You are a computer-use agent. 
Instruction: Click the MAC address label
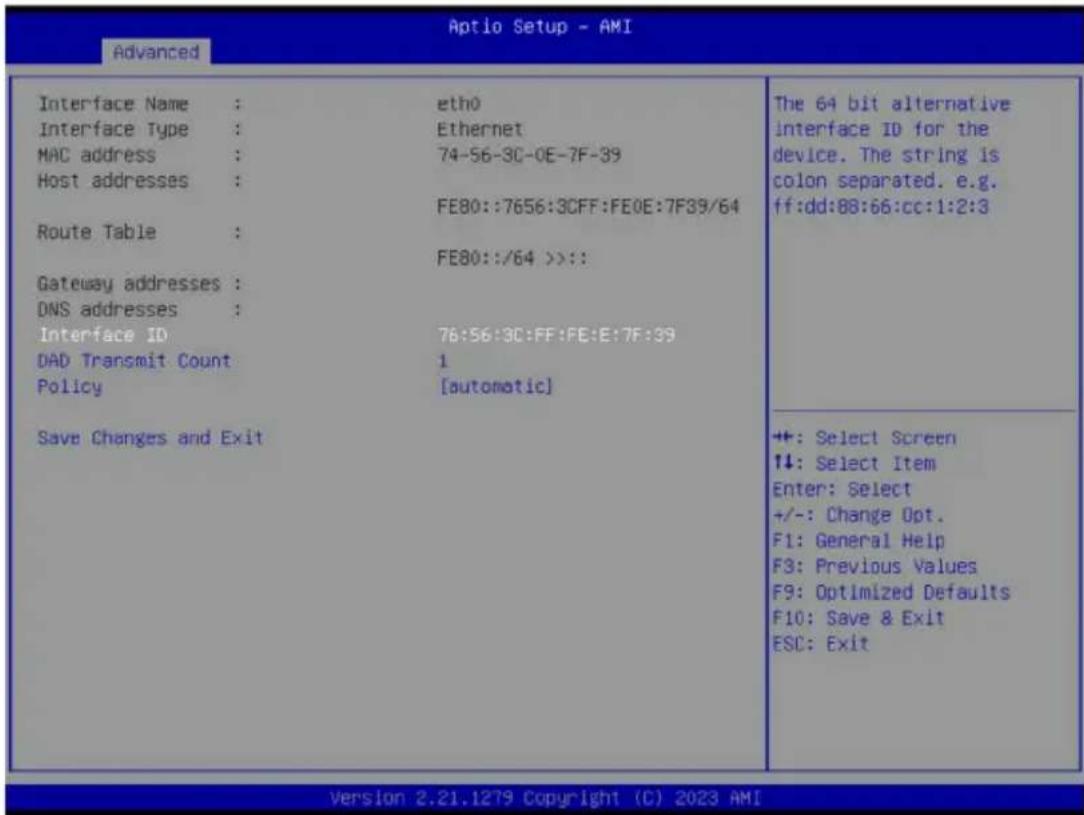pyautogui.click(x=97, y=155)
